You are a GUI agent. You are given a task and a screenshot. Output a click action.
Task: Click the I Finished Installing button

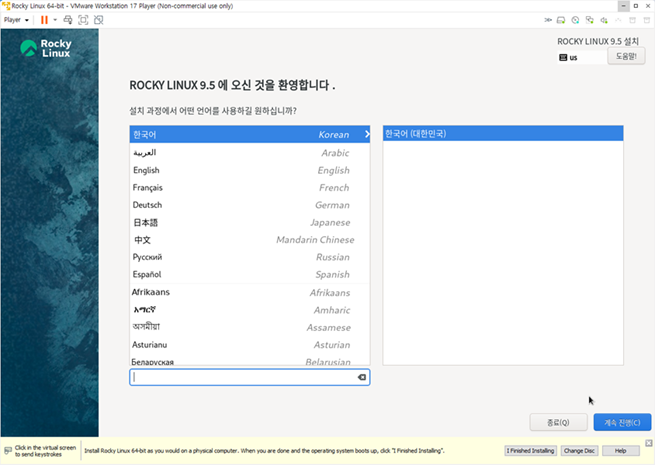tap(531, 451)
